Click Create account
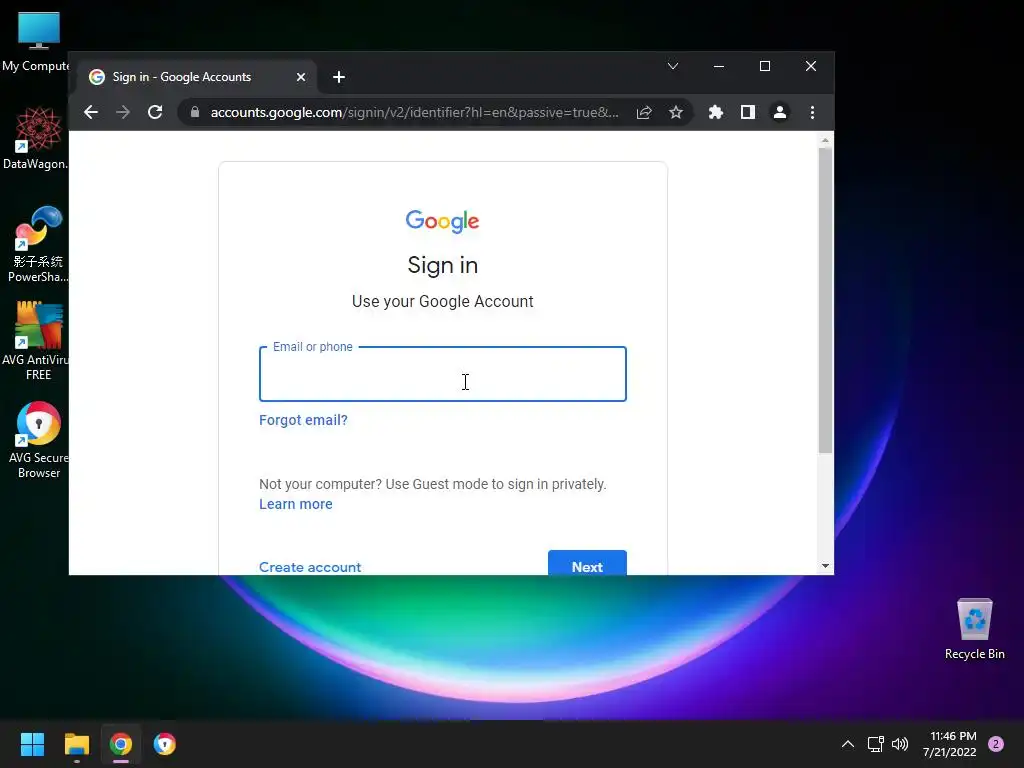 pos(310,567)
